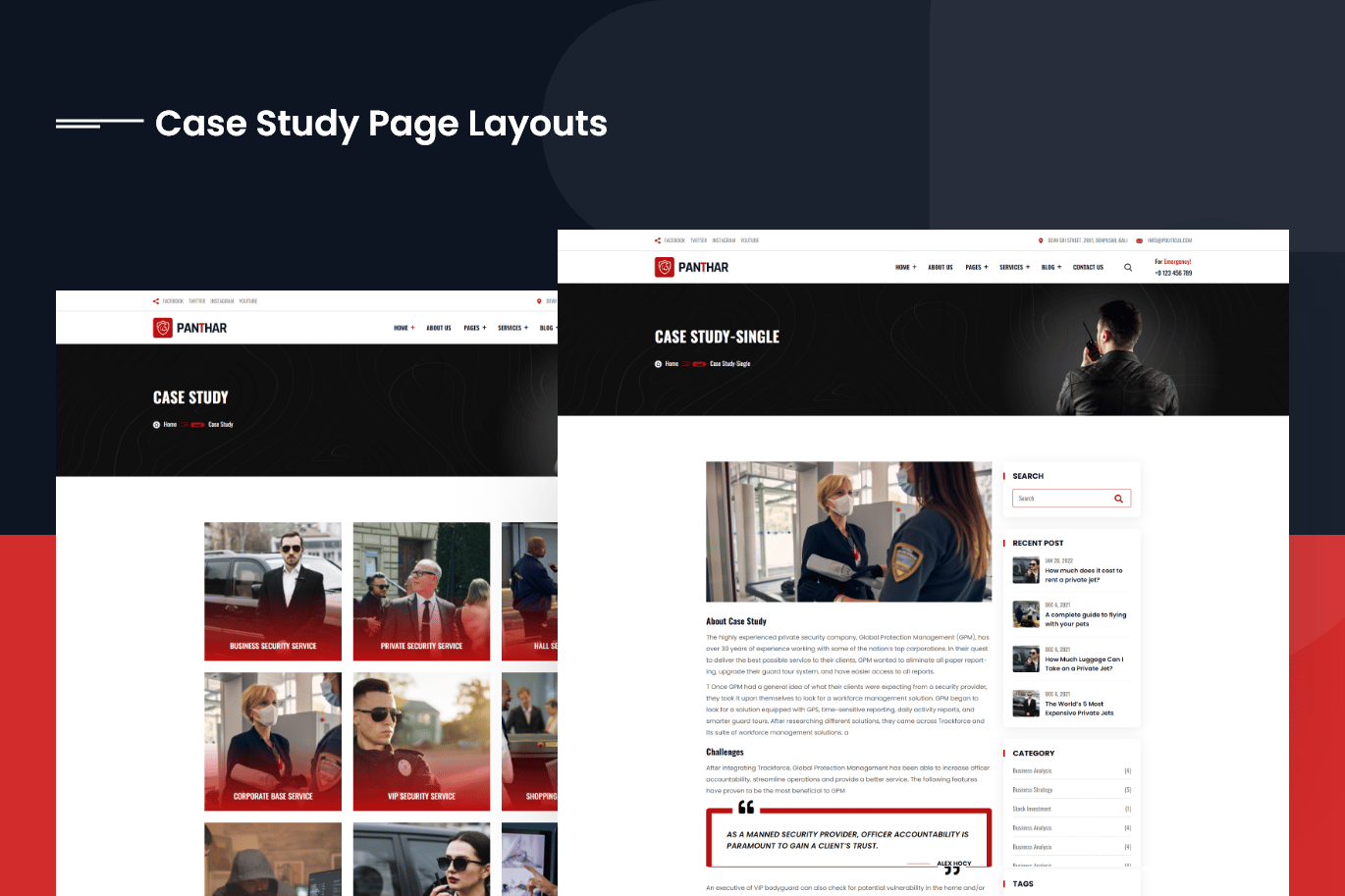Open Instagram link on Case Study page top bar
The width and height of the screenshot is (1345, 896).
click(x=222, y=301)
